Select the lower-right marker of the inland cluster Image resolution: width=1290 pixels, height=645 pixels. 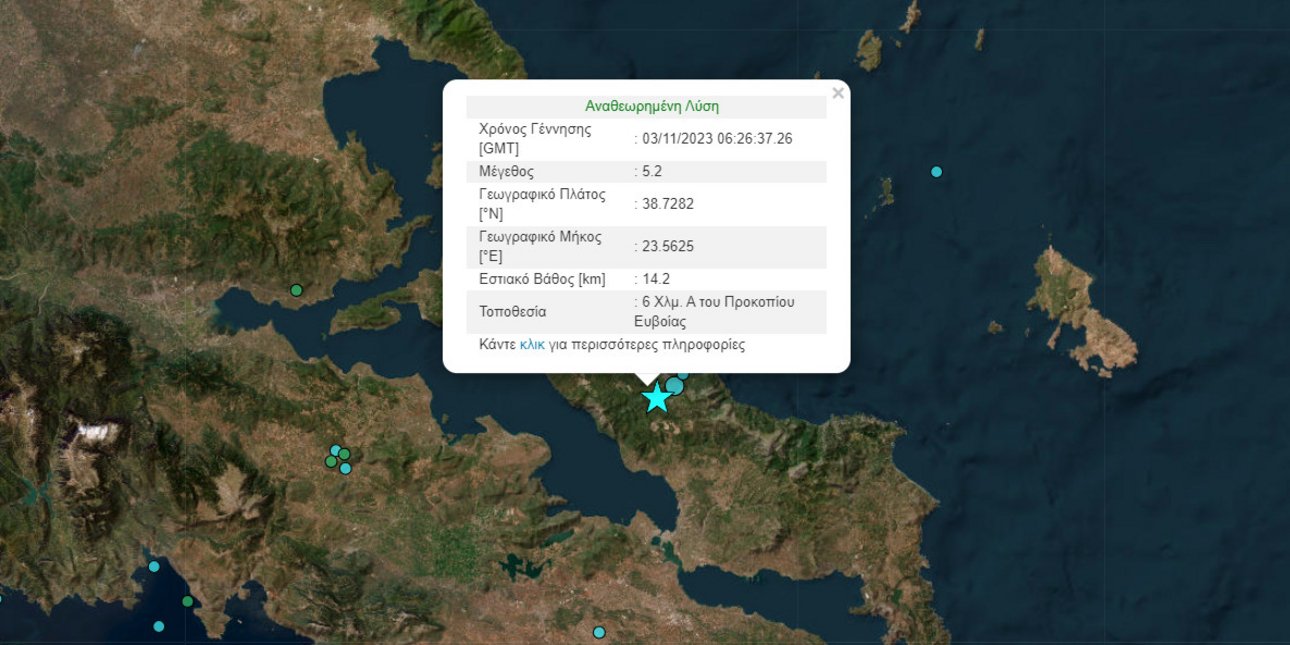(345, 469)
